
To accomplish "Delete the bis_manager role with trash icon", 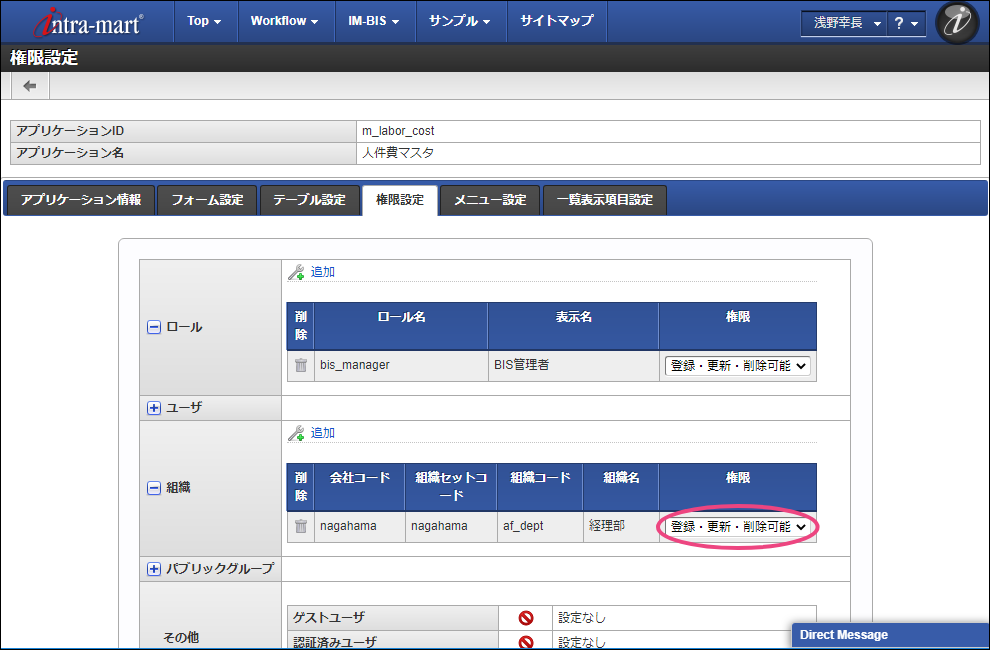I will pos(301,366).
